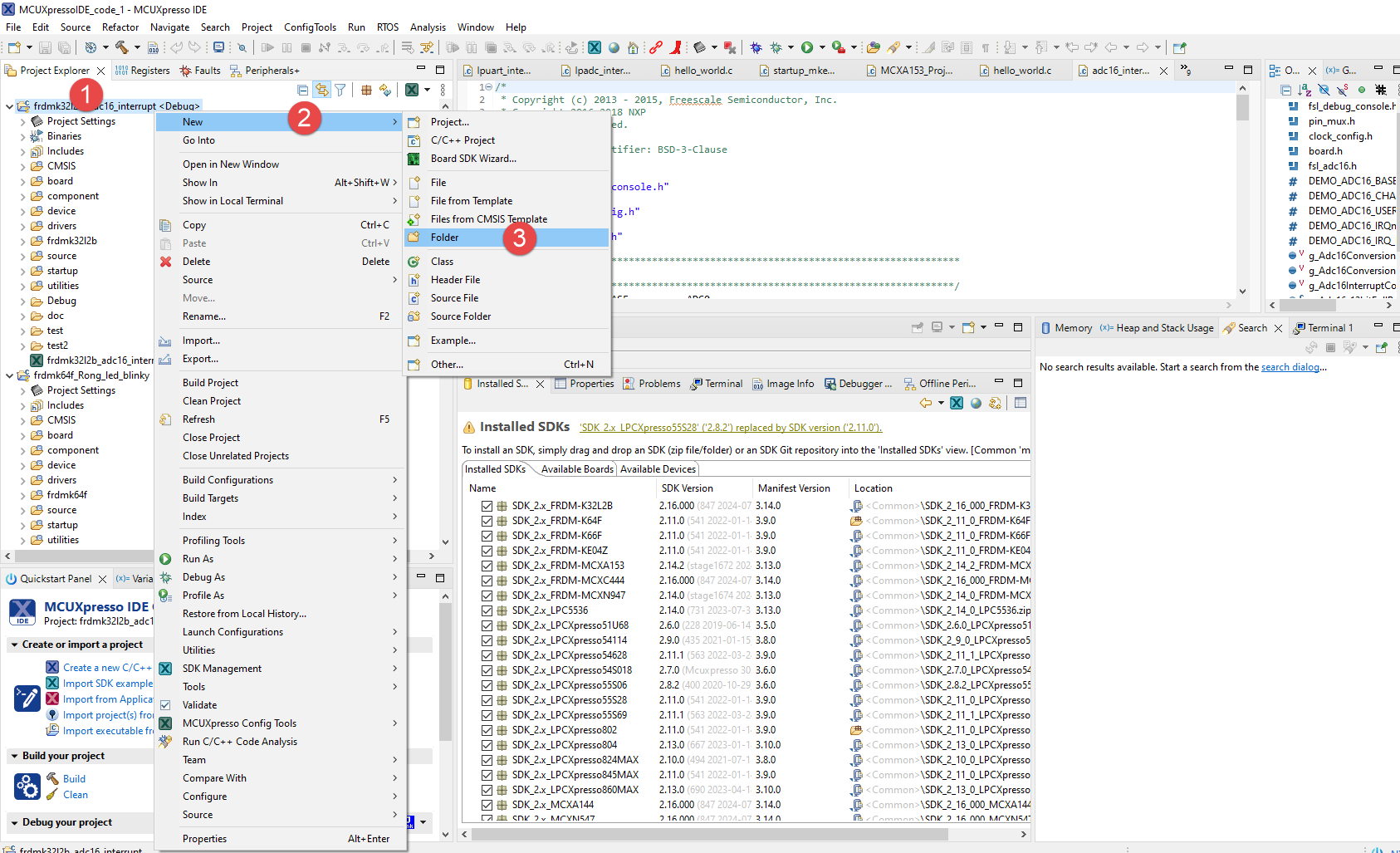Click the Clean button in Build your project

point(74,794)
